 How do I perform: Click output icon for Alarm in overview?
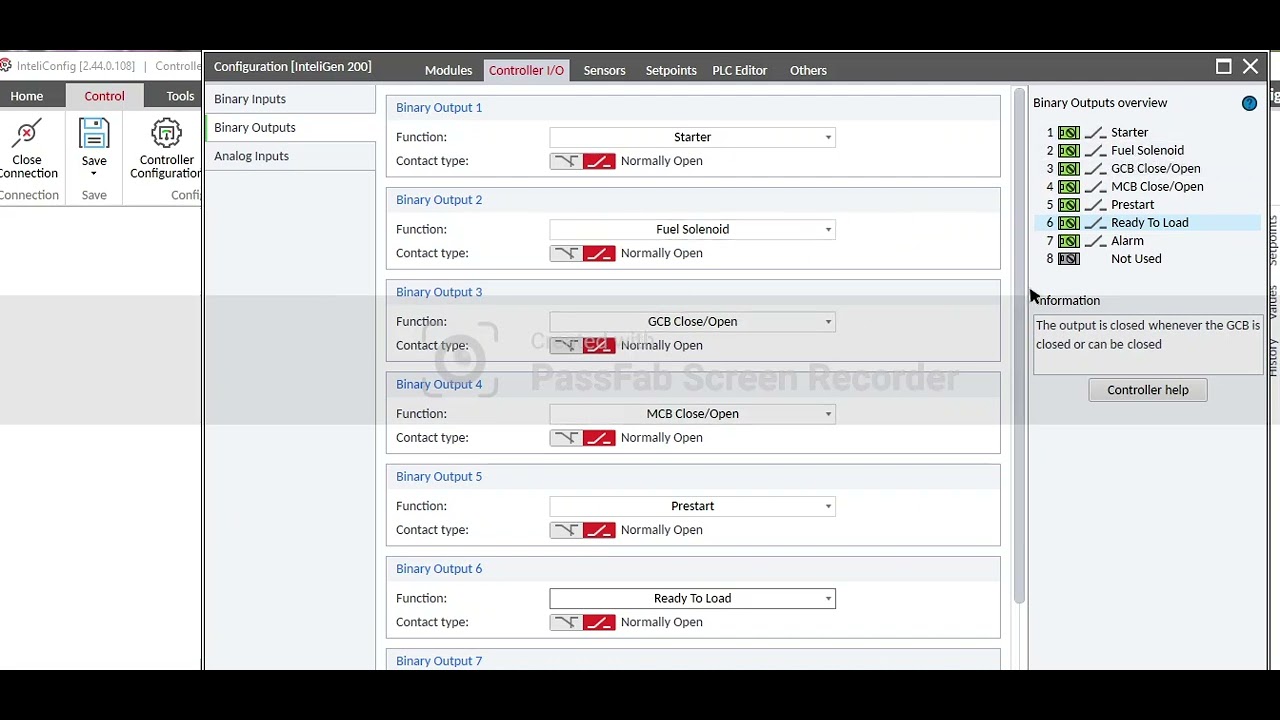tap(1069, 240)
